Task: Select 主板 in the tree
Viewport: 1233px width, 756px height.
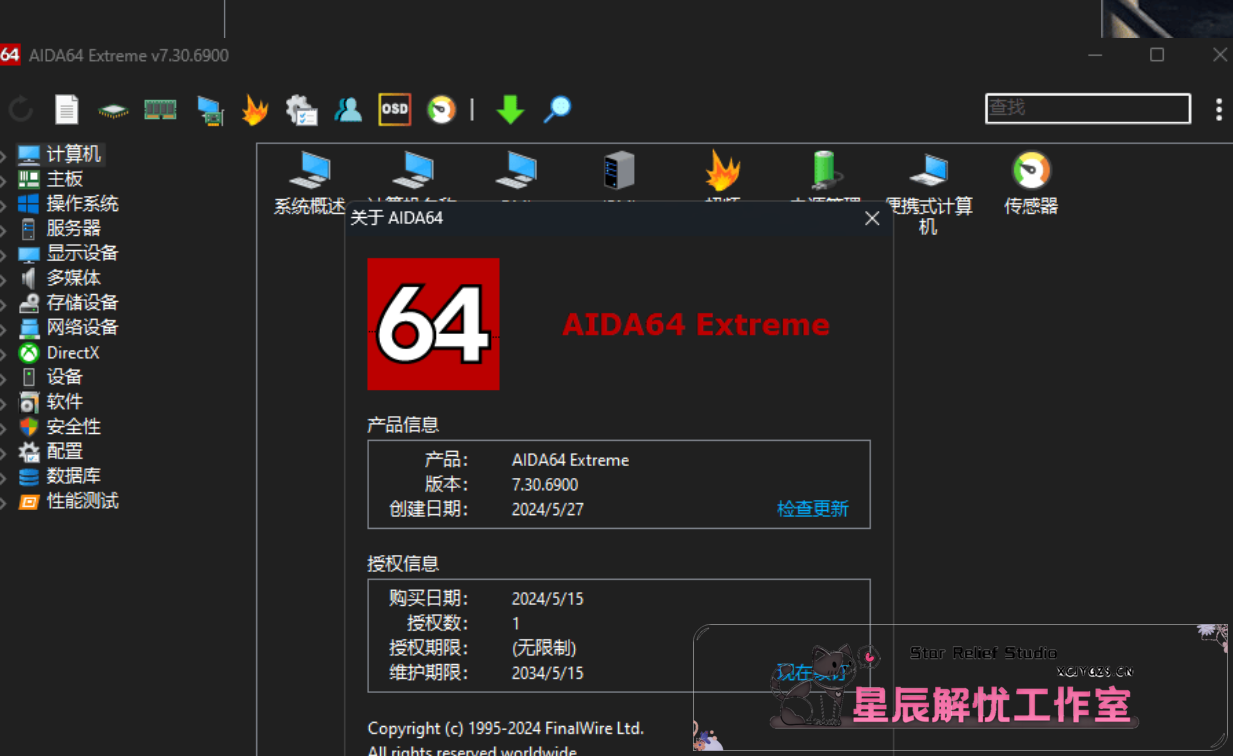Action: coord(64,179)
